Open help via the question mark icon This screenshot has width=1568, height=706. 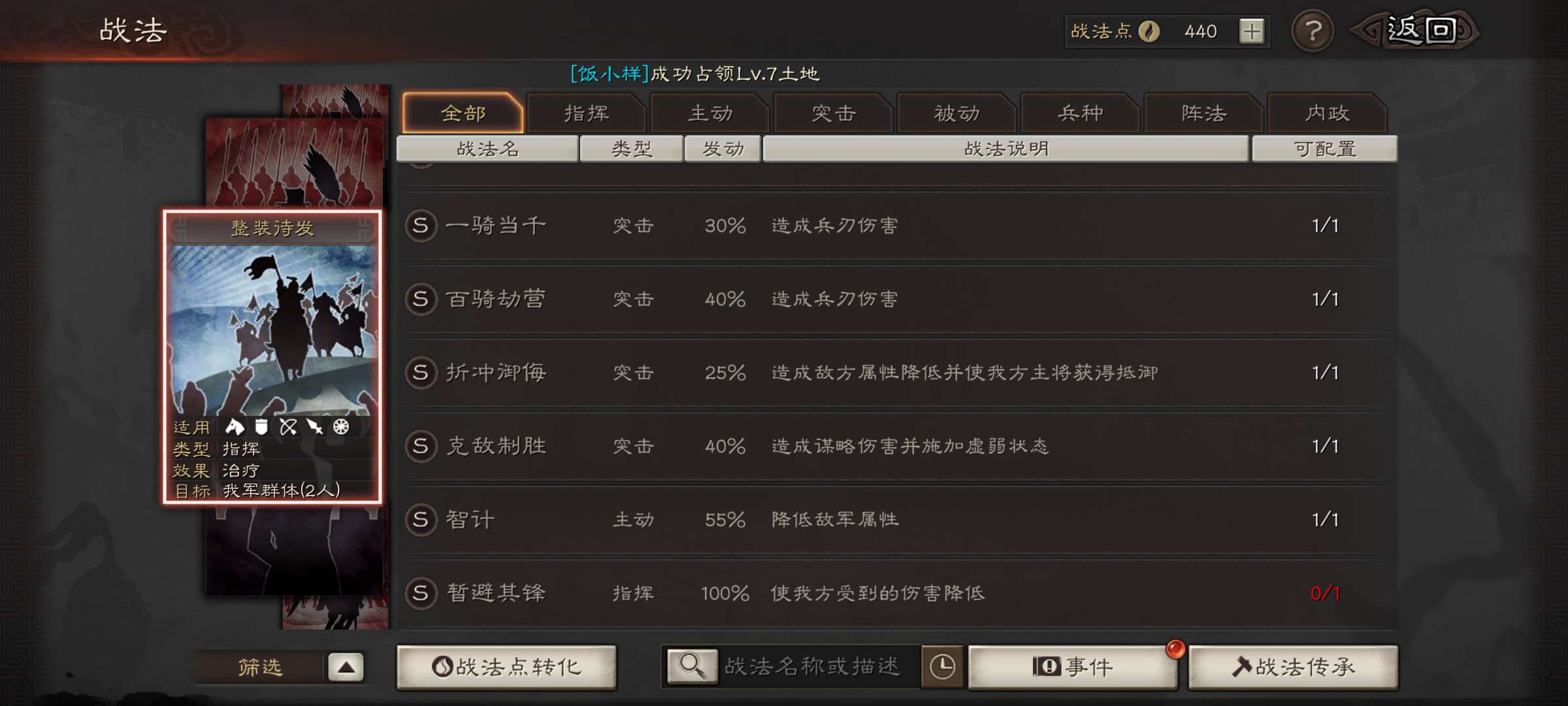point(1313,31)
